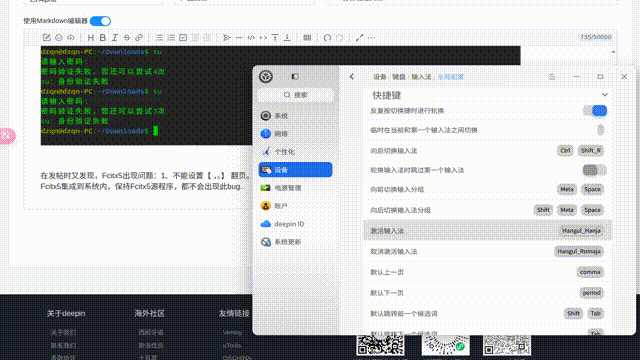Toggle italic formatting in editor

[115, 38]
